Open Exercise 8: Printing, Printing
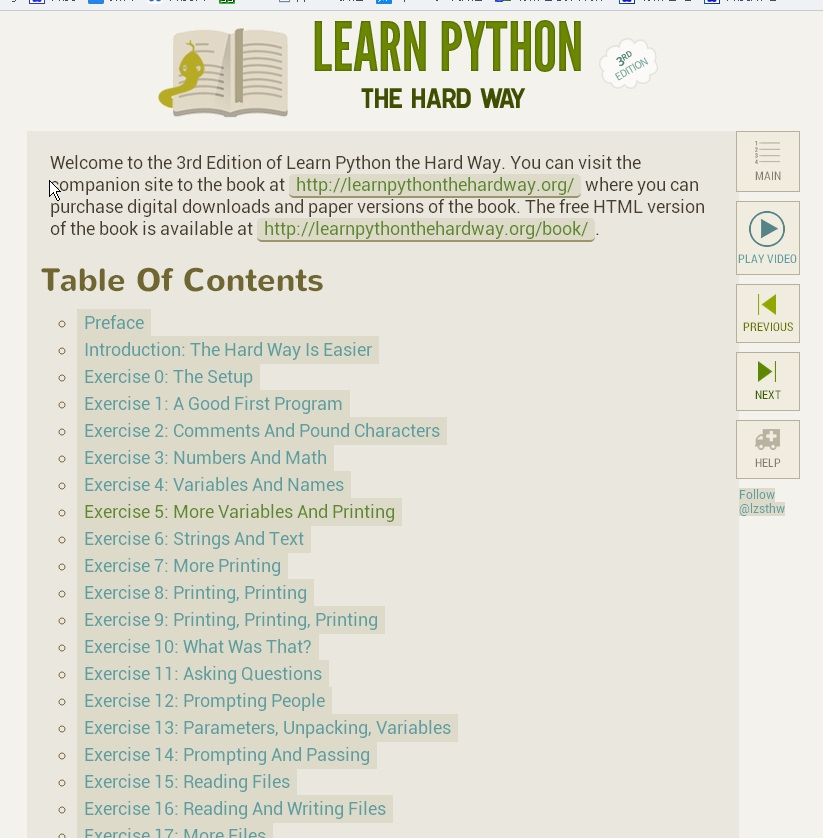Screen dimensions: 823x838 [x=196, y=593]
